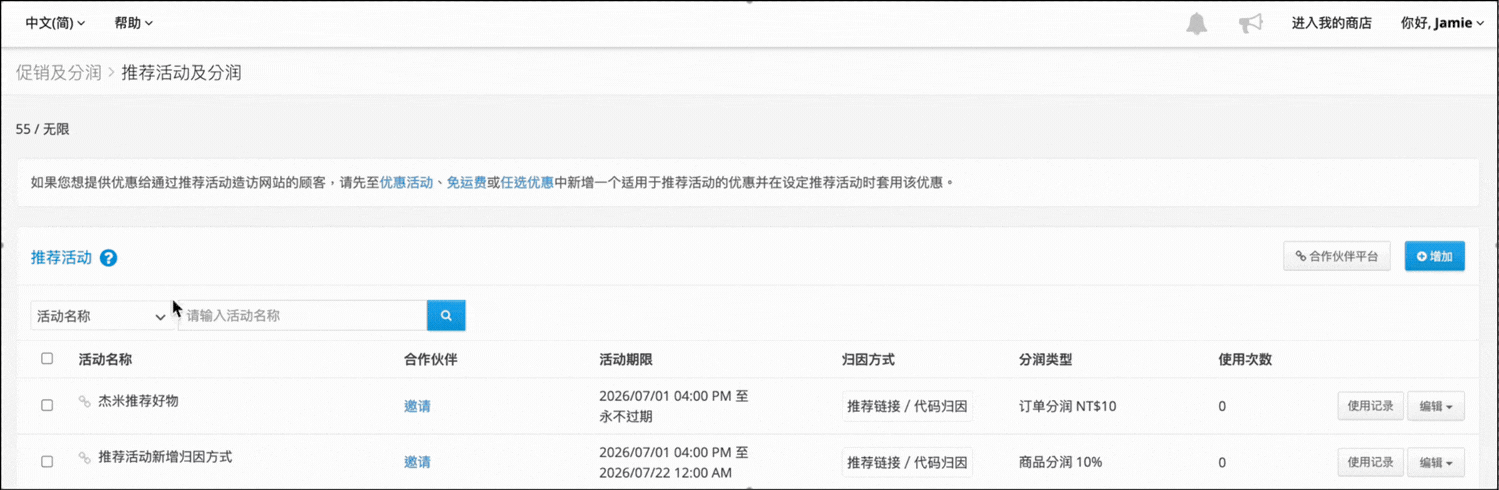This screenshot has width=1499, height=490.
Task: Toggle the select-all checkbox in table header
Action: tap(47, 358)
